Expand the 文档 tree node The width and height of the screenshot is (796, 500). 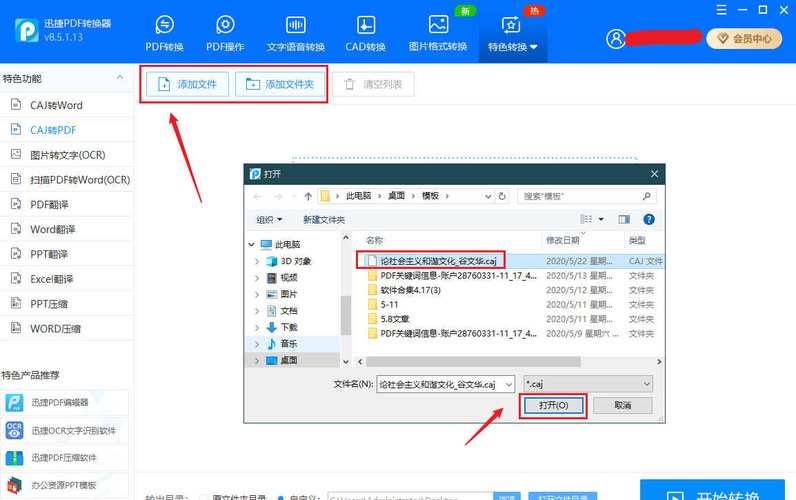point(257,311)
